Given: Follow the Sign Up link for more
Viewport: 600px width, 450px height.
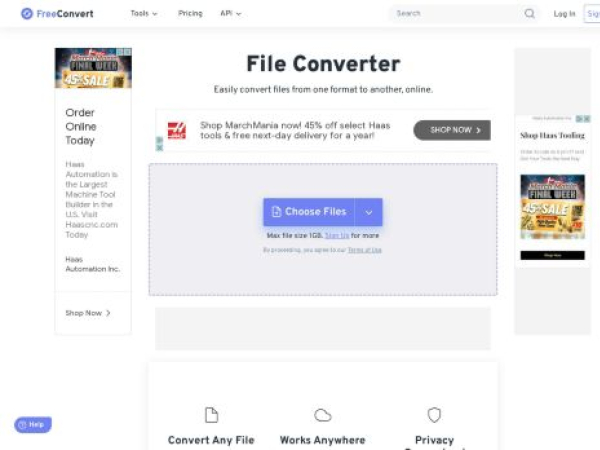Looking at the screenshot, I should tap(337, 236).
